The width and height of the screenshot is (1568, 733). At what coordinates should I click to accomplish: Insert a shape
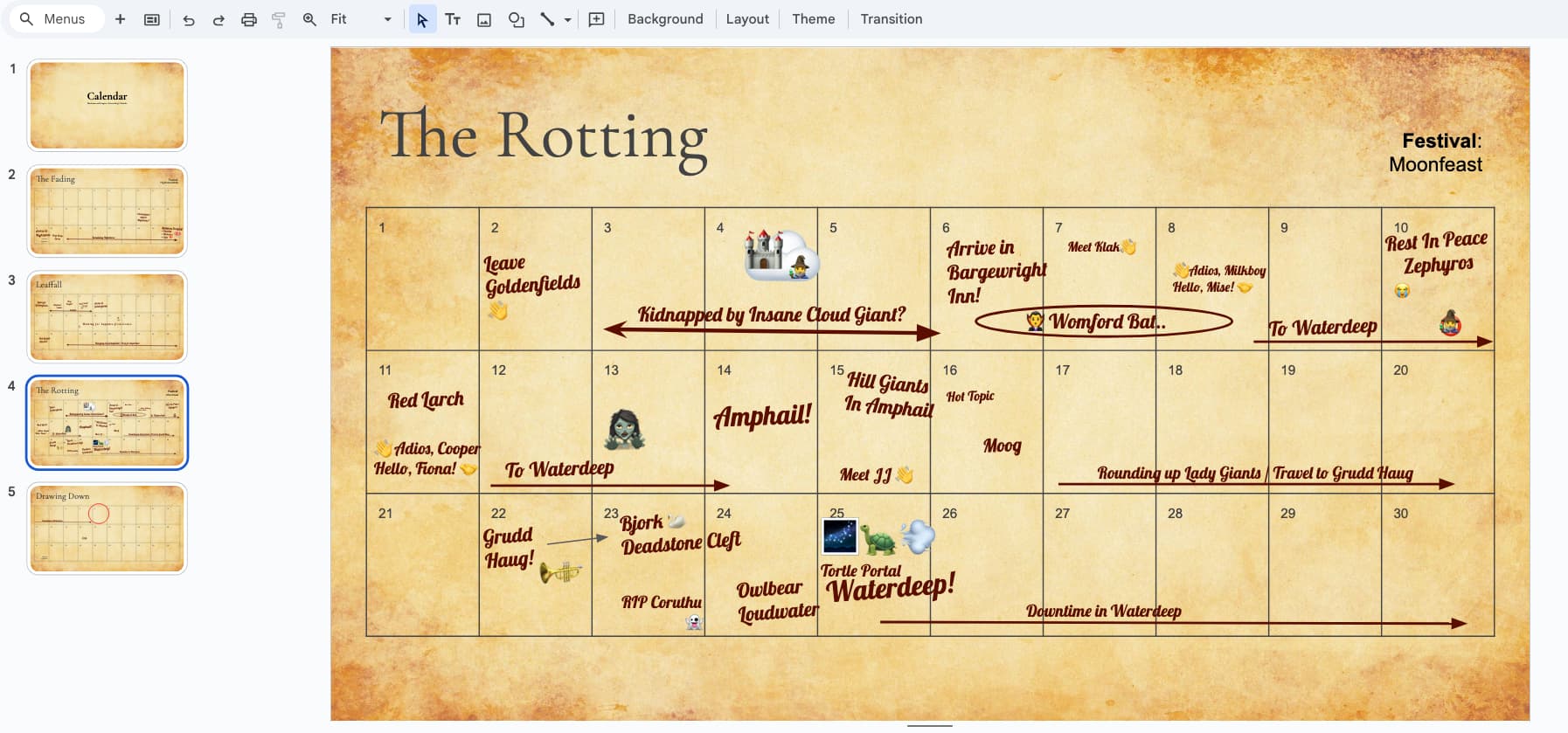point(517,19)
